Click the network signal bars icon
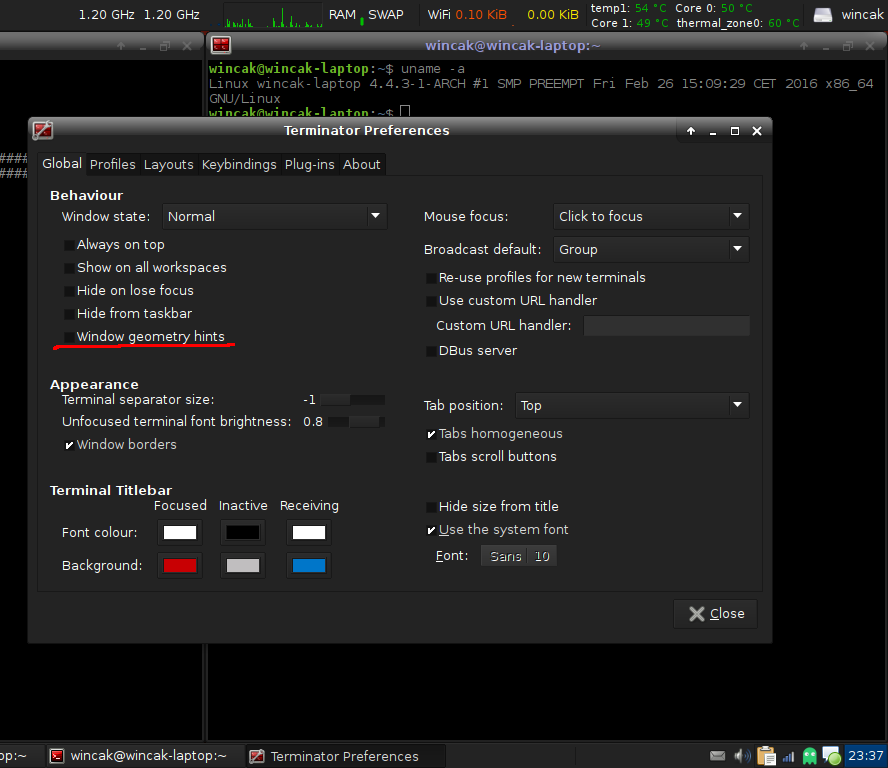This screenshot has width=888, height=768. pos(788,756)
